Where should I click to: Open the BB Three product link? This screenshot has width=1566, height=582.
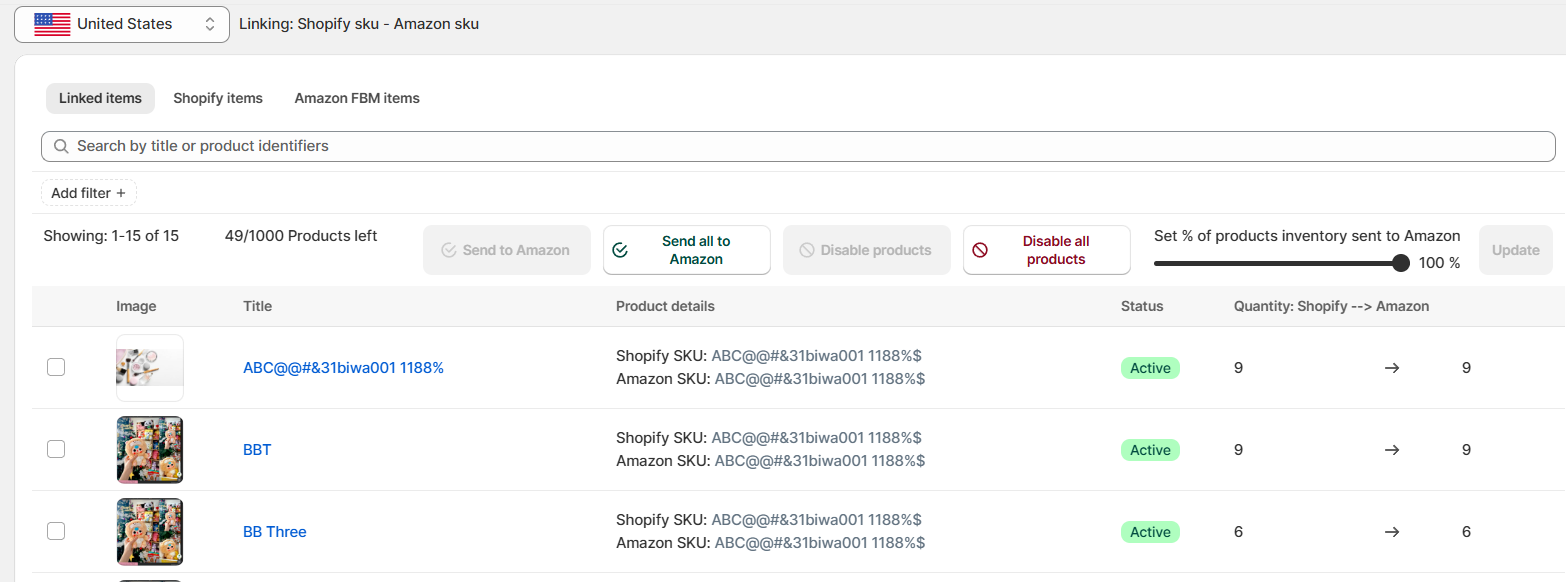click(275, 531)
